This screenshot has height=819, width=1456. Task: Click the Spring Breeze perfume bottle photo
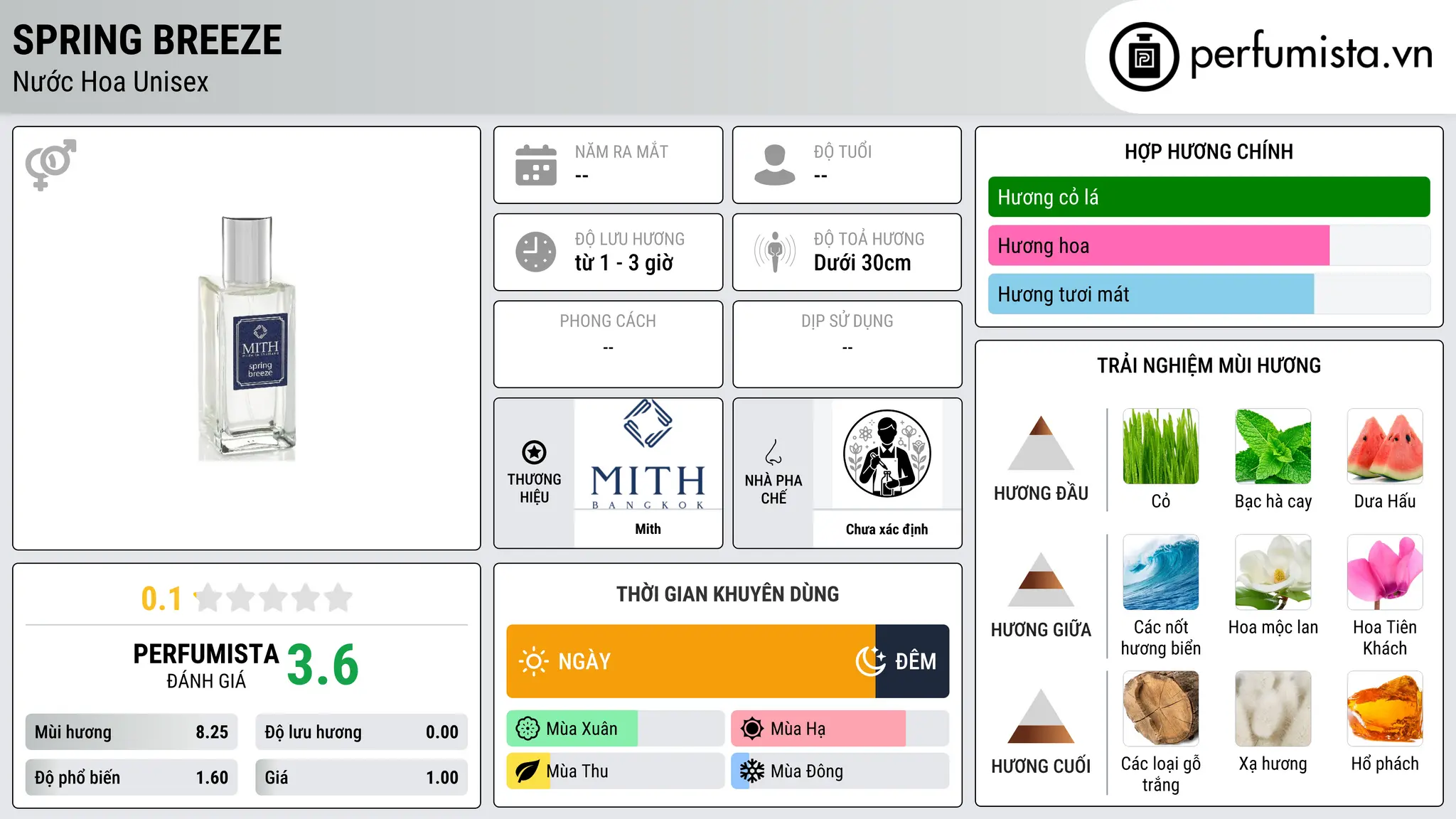(x=247, y=338)
